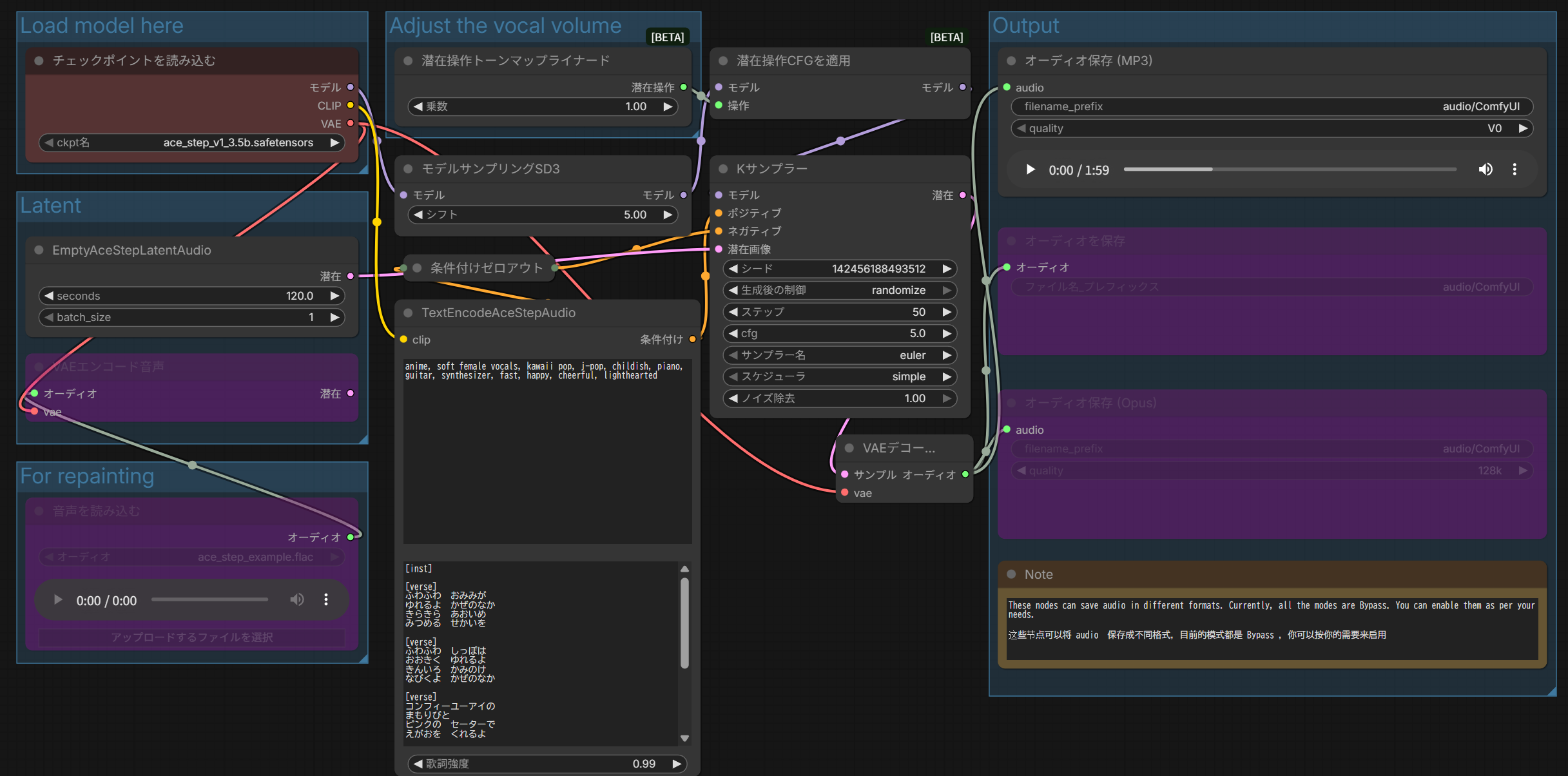Collapse the Kサンプラー node dot
Screen dimensions: 1568x776
(723, 169)
